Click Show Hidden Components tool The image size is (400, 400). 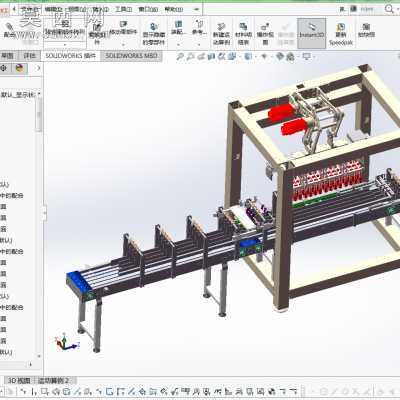(x=154, y=33)
